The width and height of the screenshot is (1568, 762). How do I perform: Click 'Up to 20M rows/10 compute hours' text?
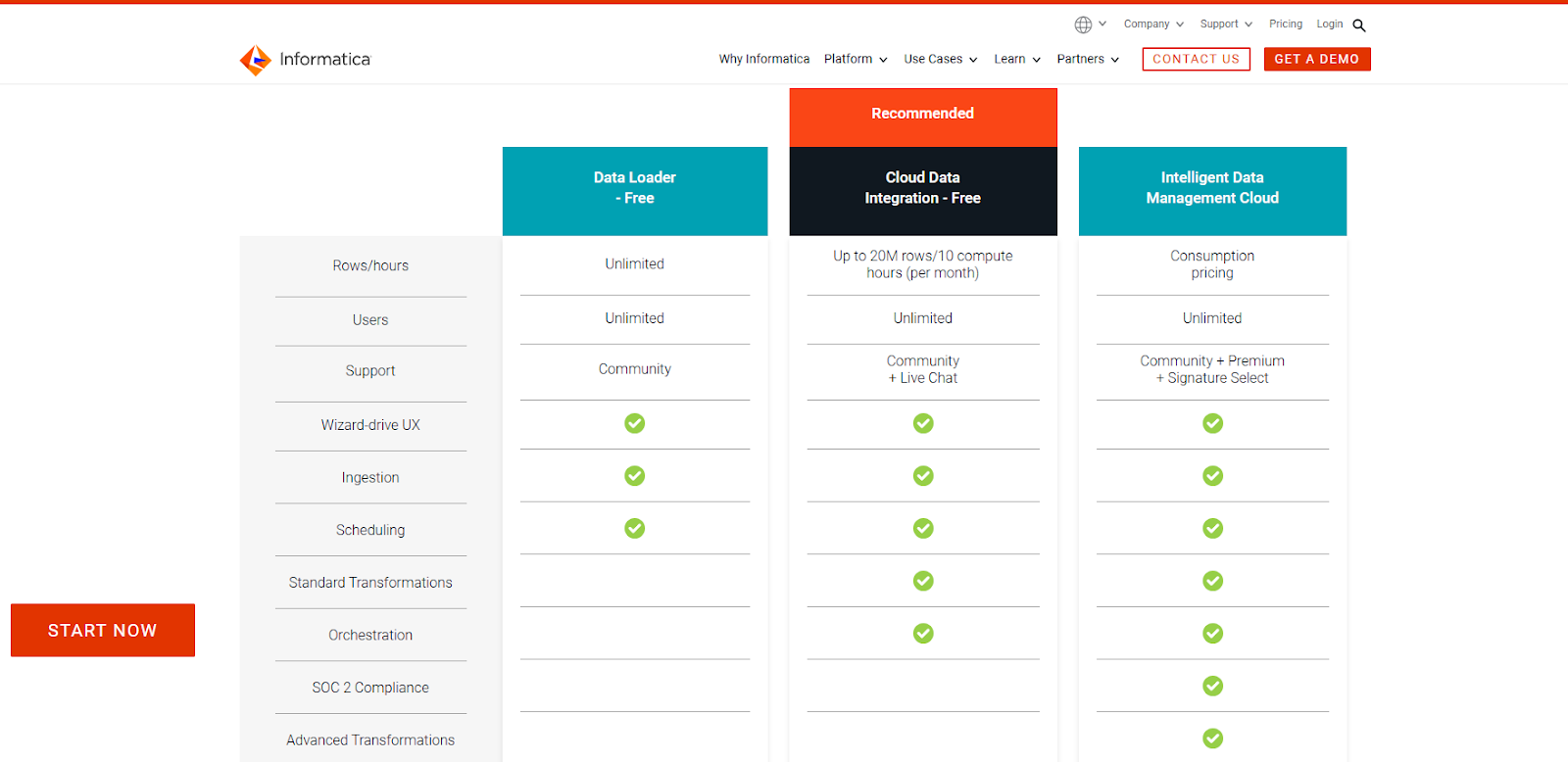click(x=923, y=264)
